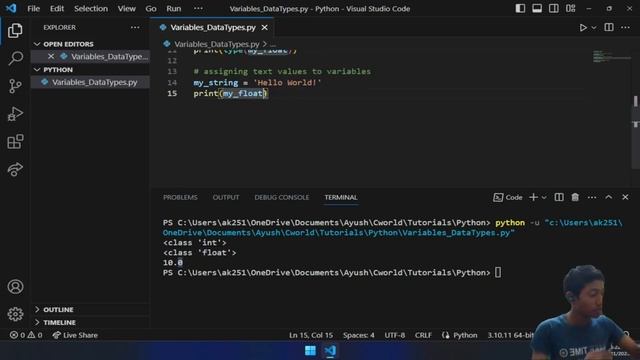The image size is (640, 360).
Task: Click VS Code icon in Windows taskbar
Action: pyautogui.click(x=330, y=350)
